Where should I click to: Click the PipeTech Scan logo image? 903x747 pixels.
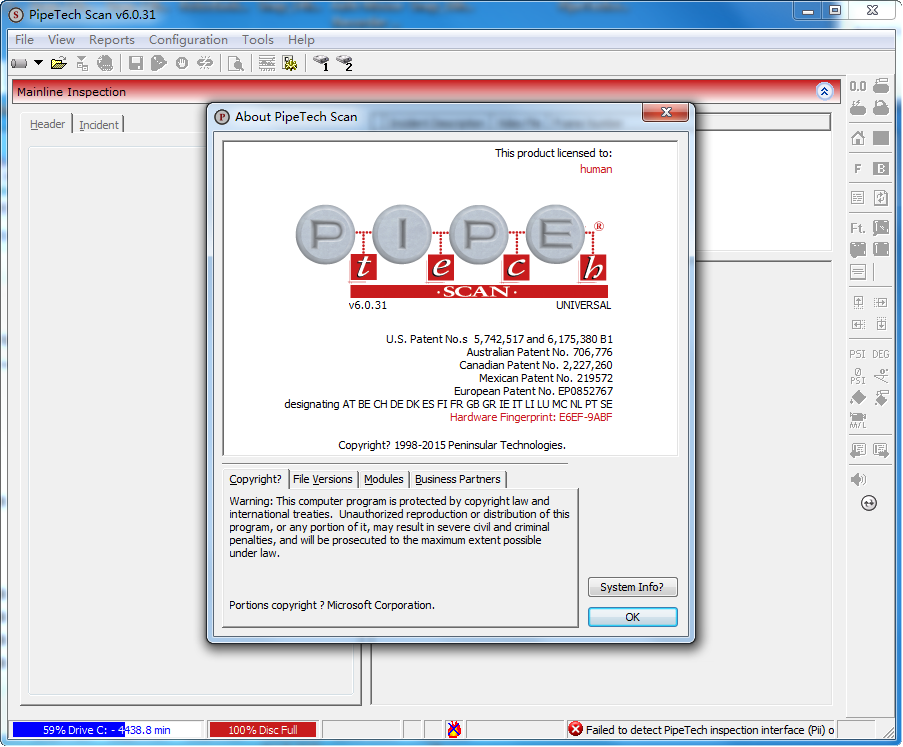(452, 252)
